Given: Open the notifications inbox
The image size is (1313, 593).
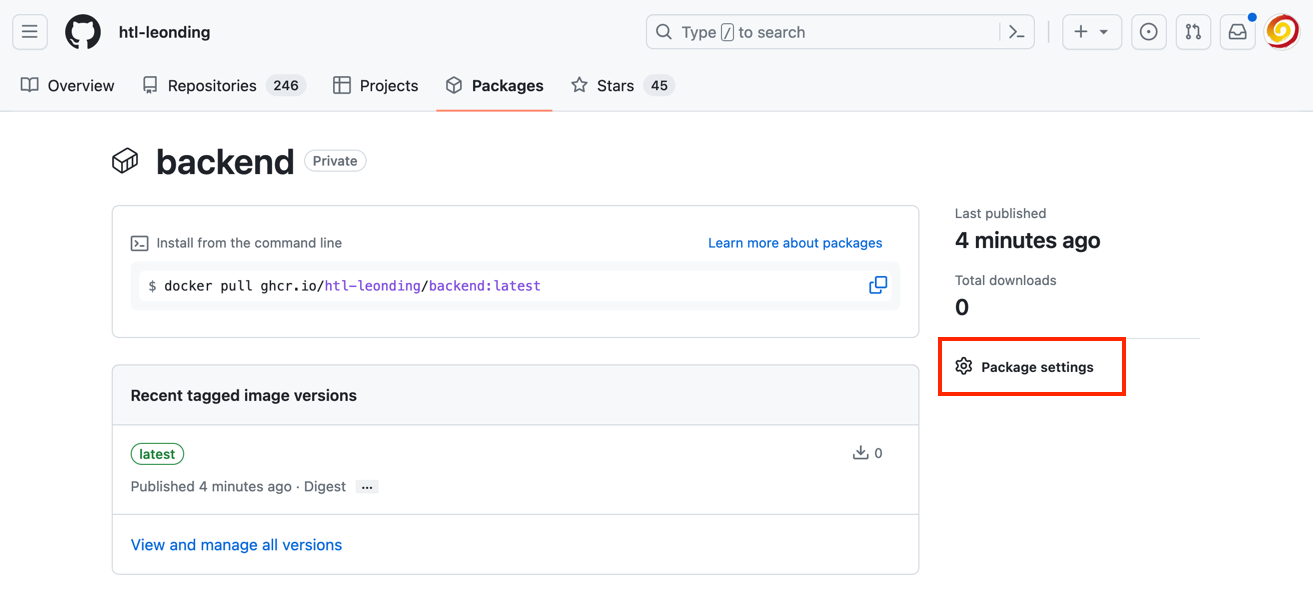Looking at the screenshot, I should pyautogui.click(x=1238, y=32).
